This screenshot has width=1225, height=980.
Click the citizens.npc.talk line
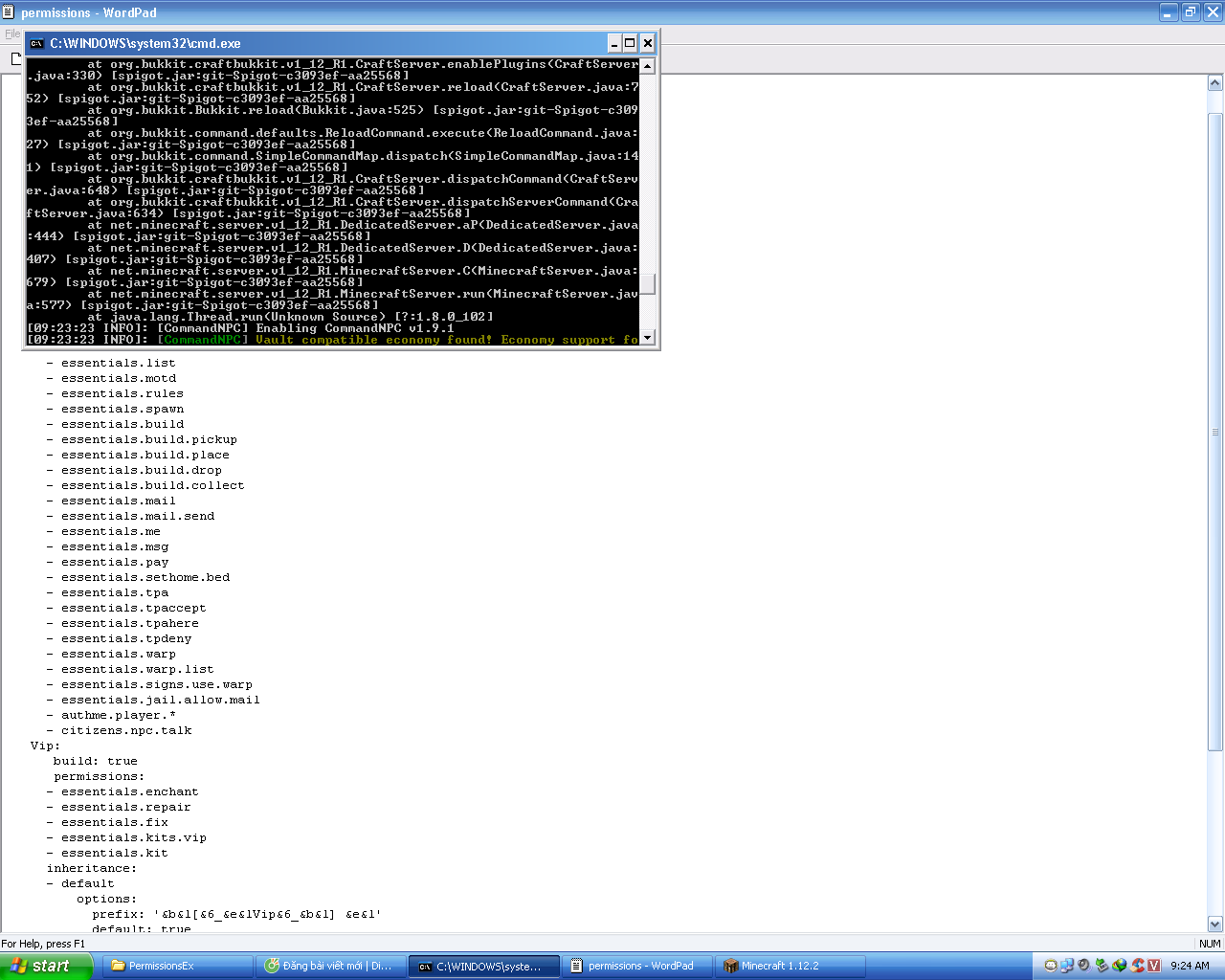tap(119, 730)
